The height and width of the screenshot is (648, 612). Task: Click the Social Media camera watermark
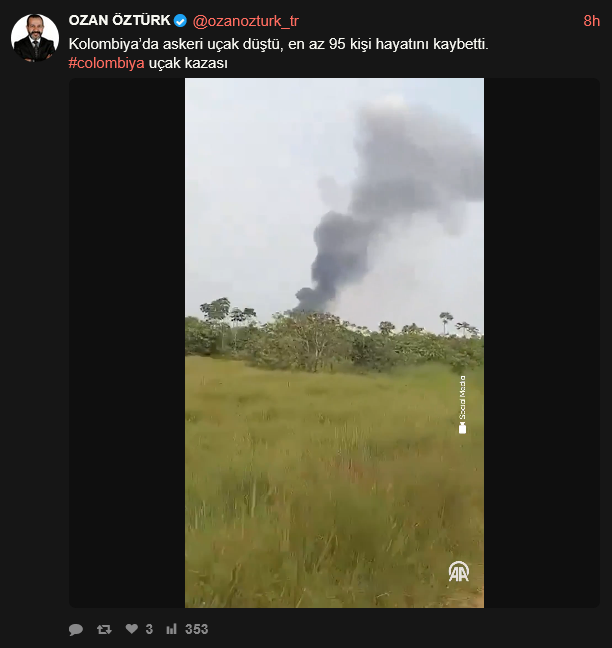click(462, 405)
